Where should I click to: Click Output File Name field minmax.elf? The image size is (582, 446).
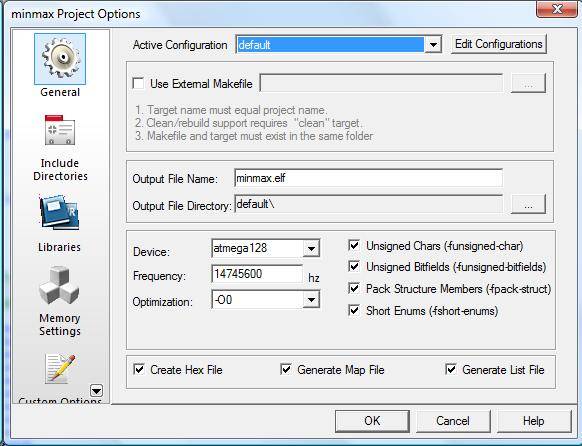[x=369, y=178]
